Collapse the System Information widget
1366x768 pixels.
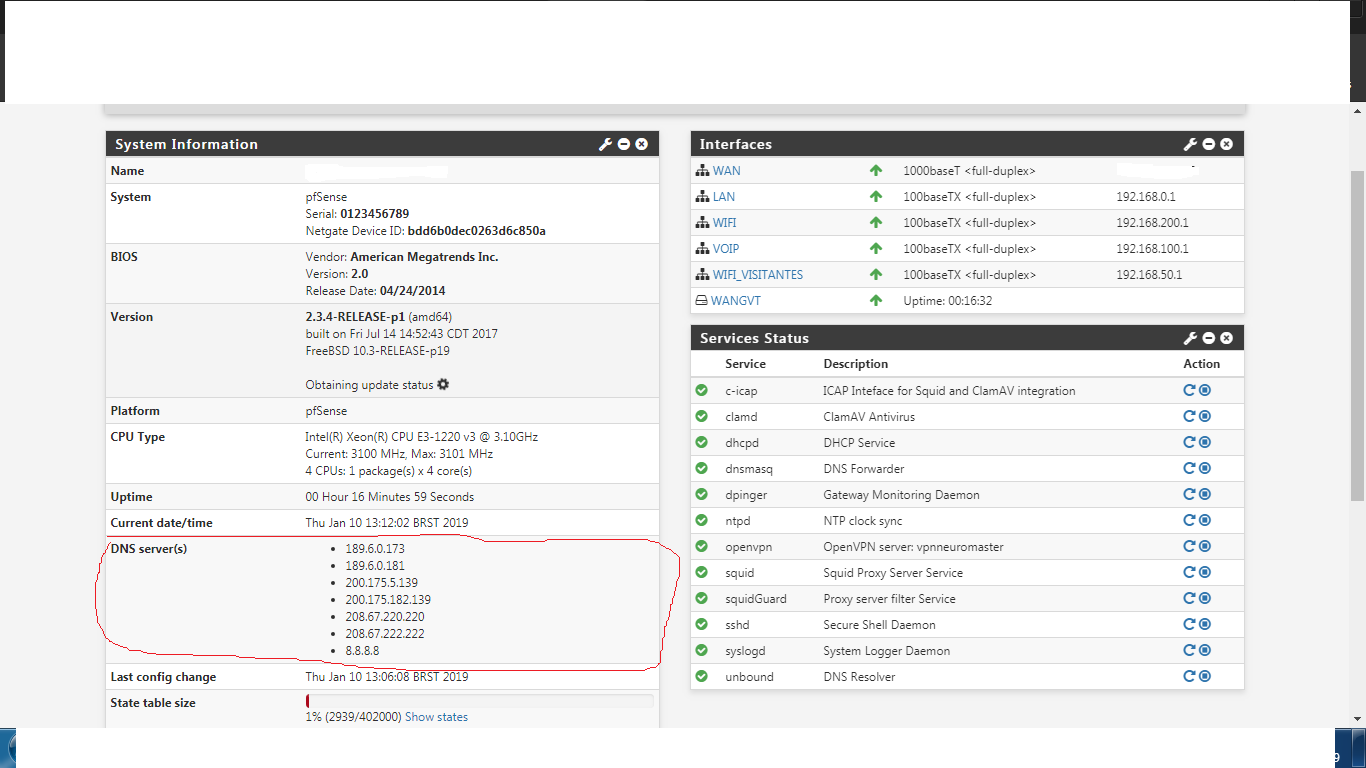click(624, 145)
